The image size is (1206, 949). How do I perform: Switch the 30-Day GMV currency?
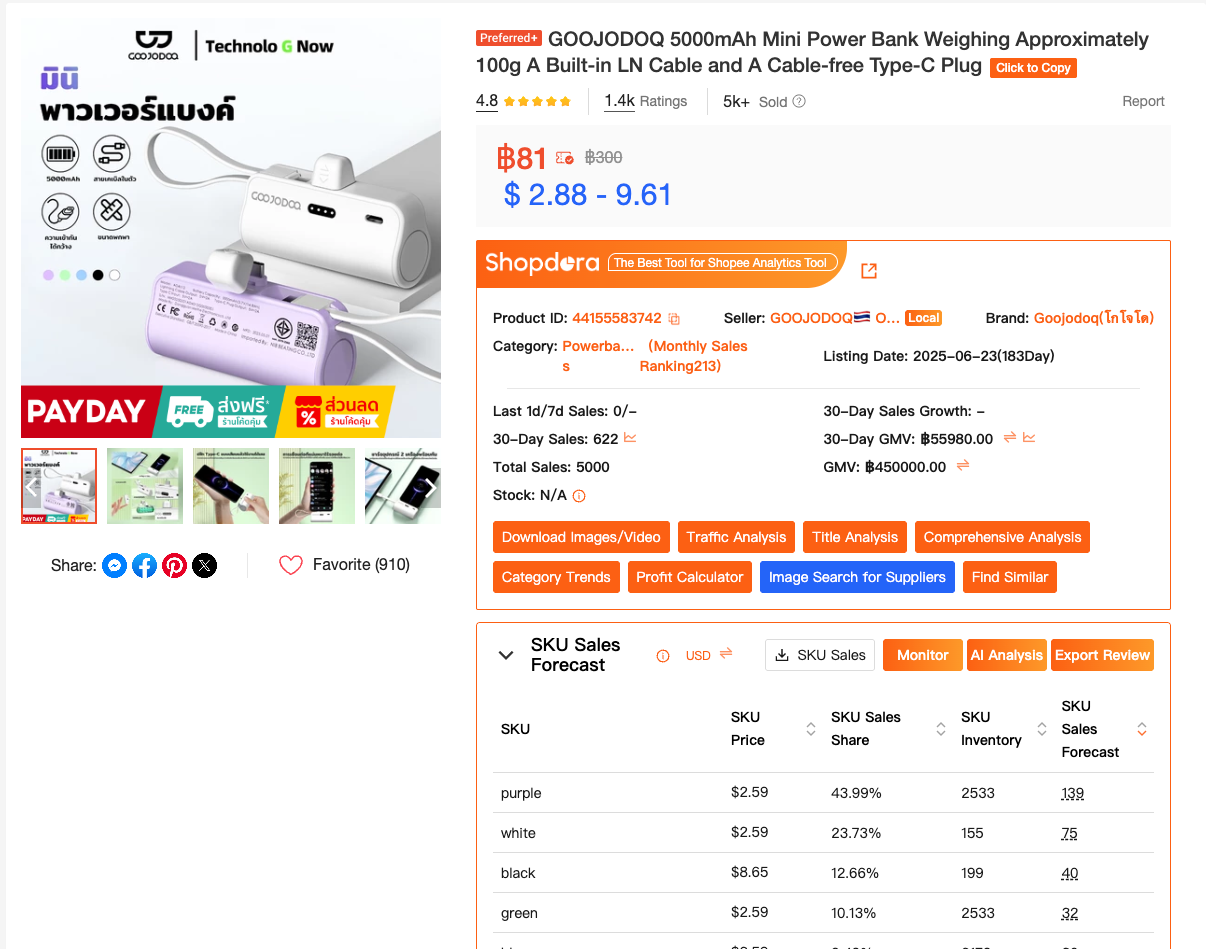(1010, 438)
